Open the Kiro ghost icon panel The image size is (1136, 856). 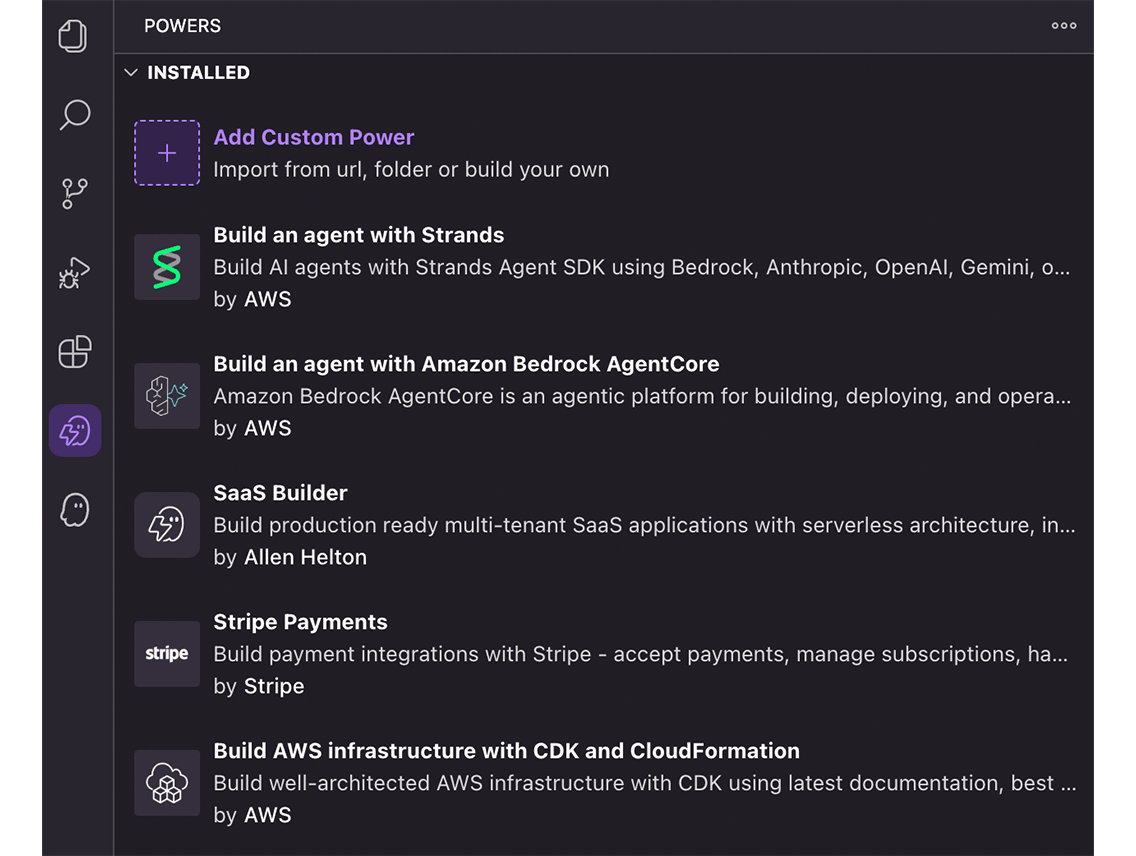click(75, 510)
